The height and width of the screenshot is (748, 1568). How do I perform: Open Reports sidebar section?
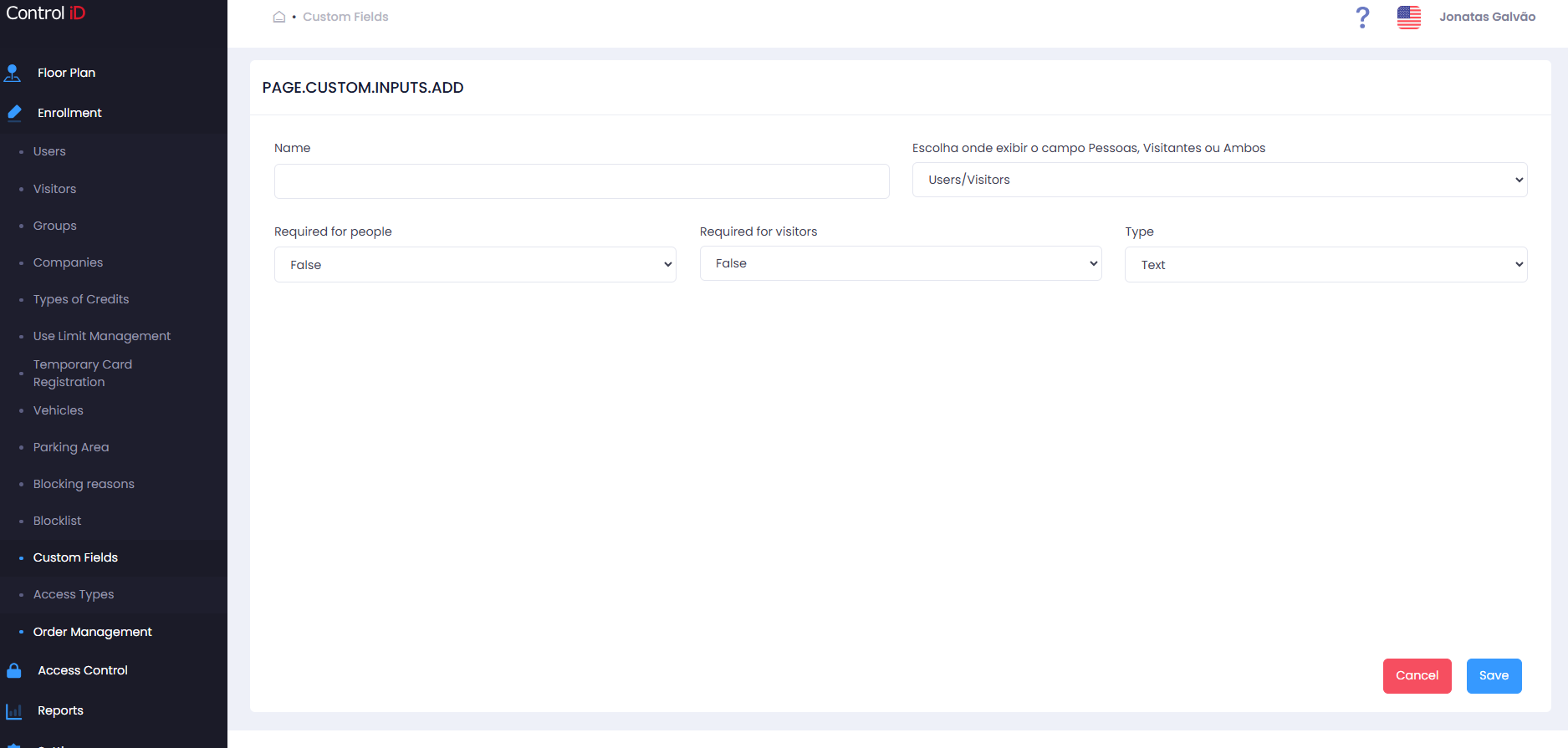tap(60, 710)
